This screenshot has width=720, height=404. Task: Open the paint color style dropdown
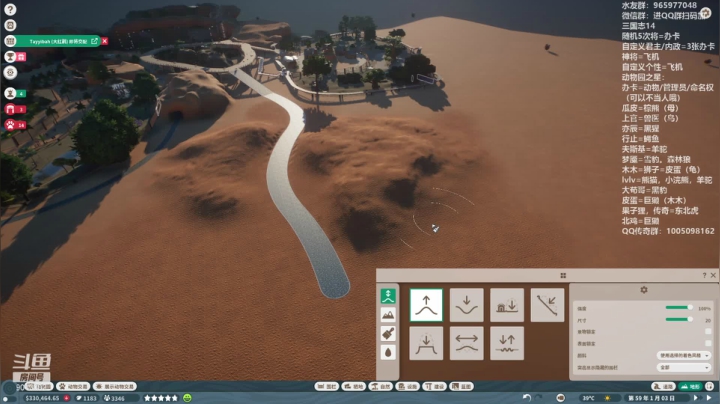[684, 355]
